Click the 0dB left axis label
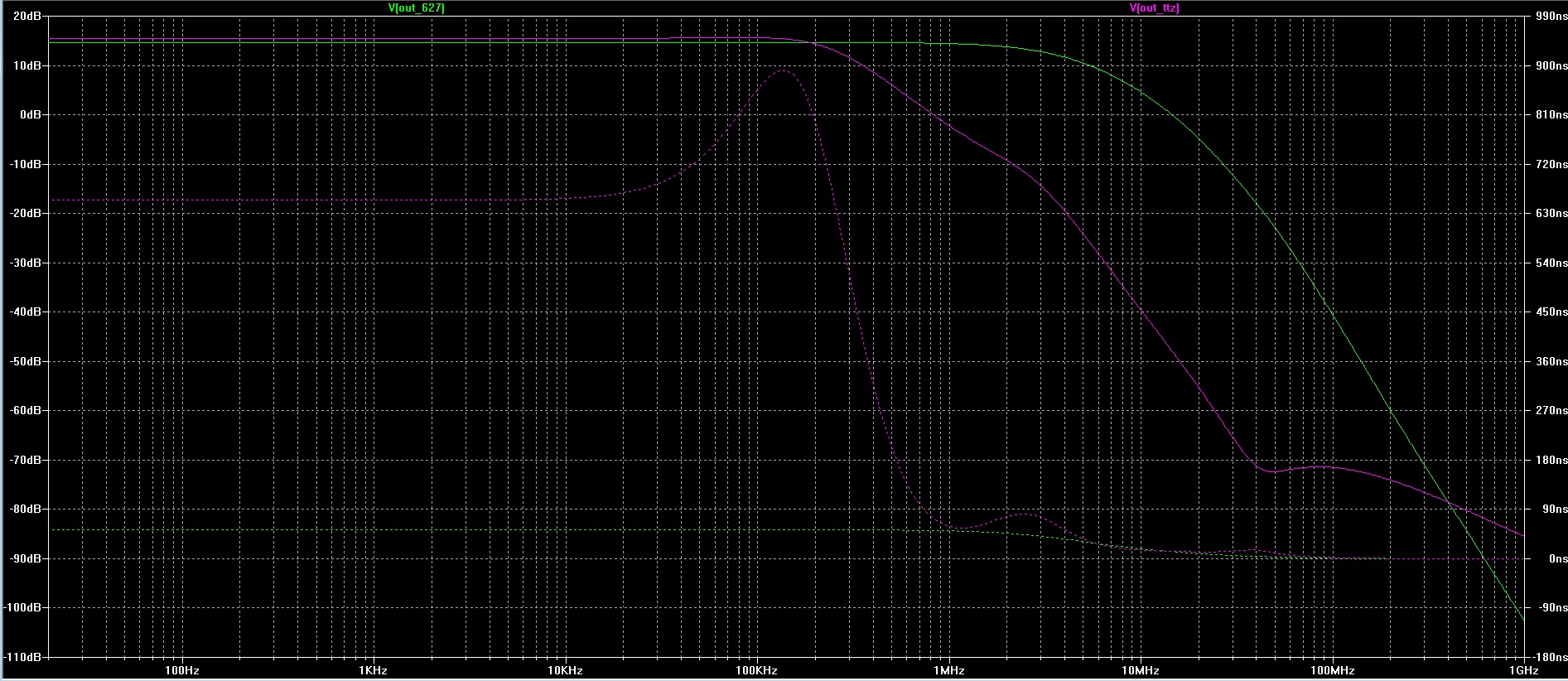The image size is (1568, 681). click(30, 115)
